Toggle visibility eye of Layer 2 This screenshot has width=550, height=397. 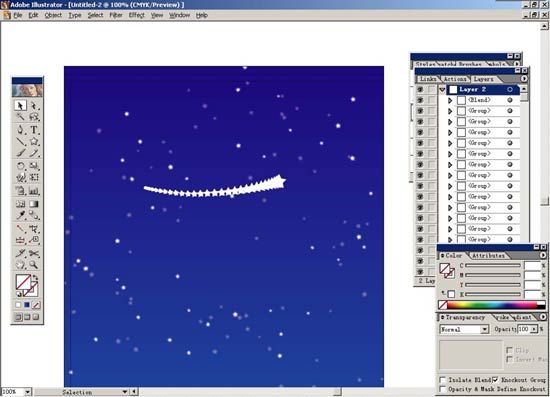tap(420, 89)
